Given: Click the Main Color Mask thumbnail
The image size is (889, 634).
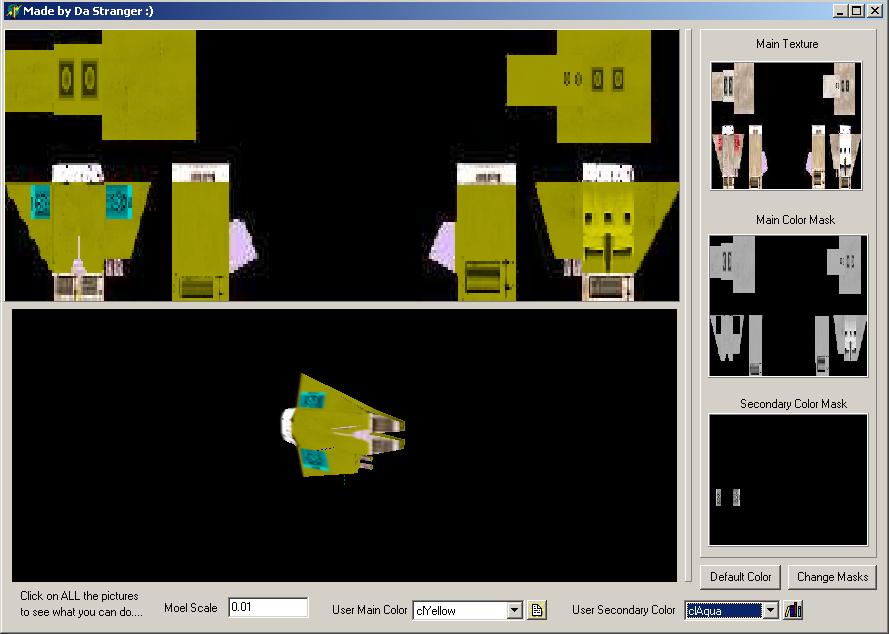Looking at the screenshot, I should pyautogui.click(x=788, y=306).
